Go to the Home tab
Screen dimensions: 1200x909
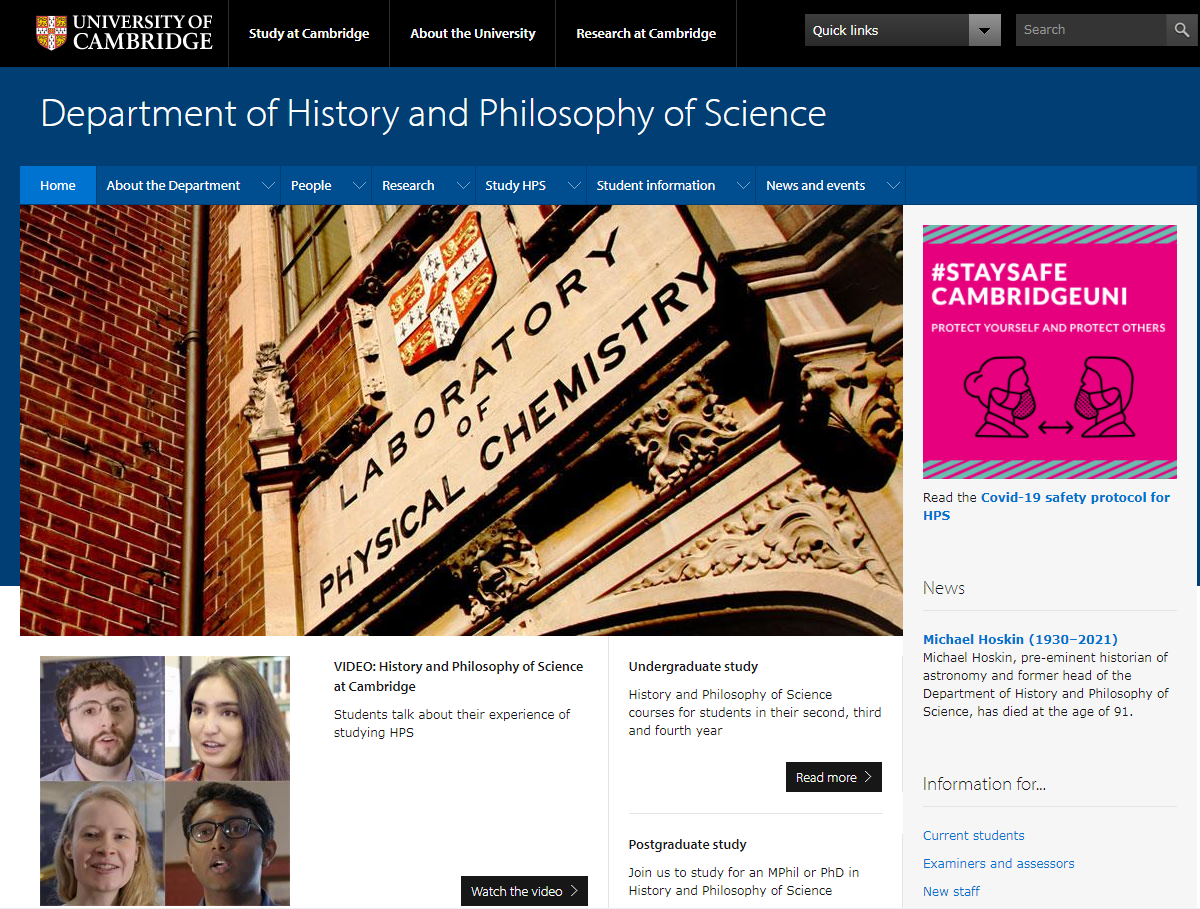[58, 186]
